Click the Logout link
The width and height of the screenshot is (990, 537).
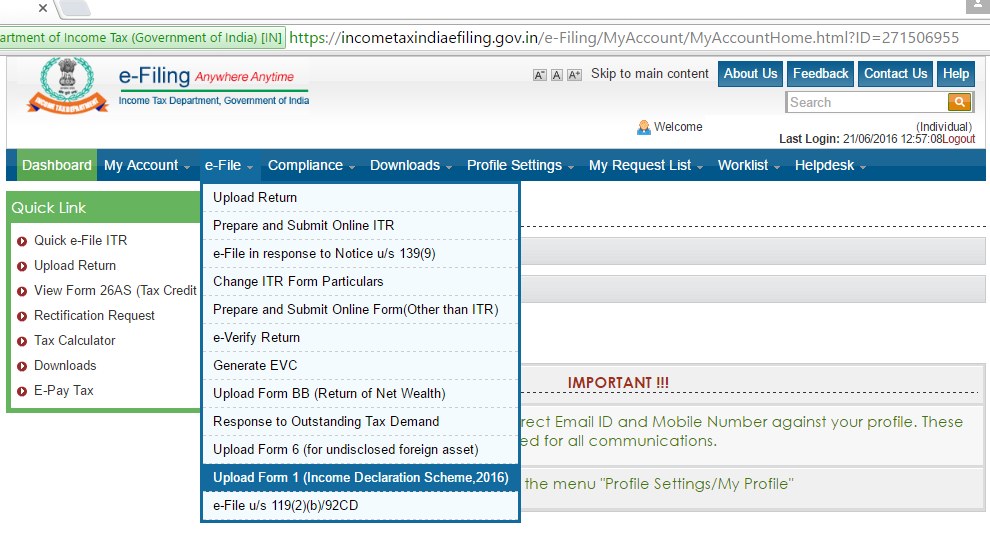(958, 139)
